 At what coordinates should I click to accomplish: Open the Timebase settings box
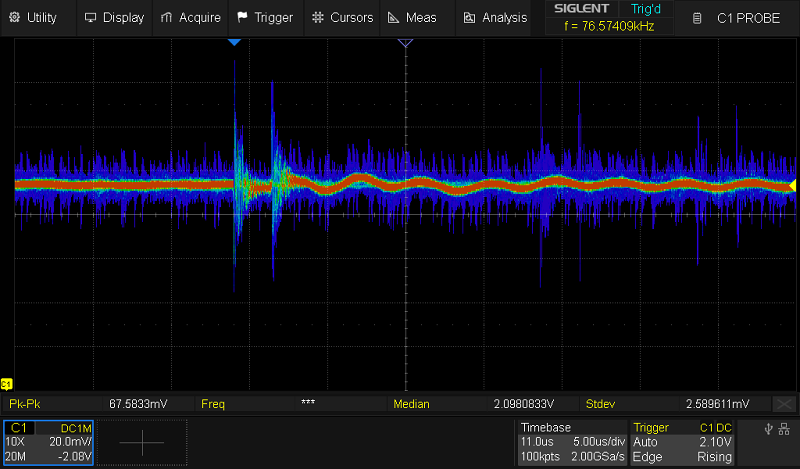tap(571, 441)
